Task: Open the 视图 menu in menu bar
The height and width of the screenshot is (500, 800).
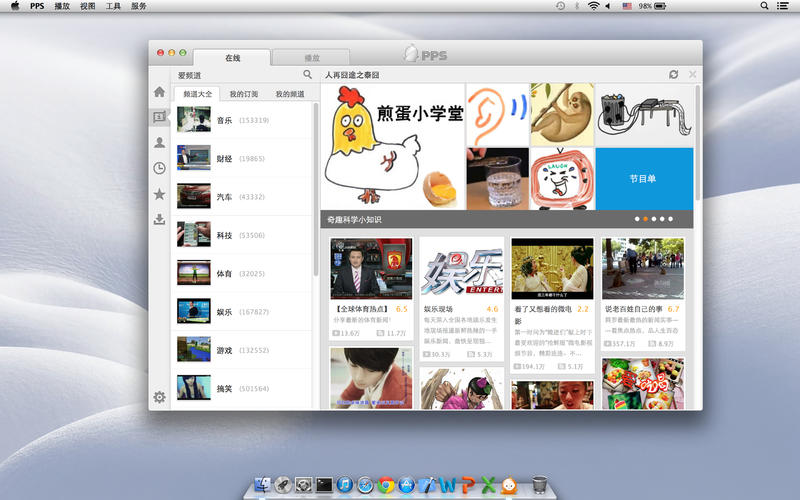Action: [x=88, y=6]
